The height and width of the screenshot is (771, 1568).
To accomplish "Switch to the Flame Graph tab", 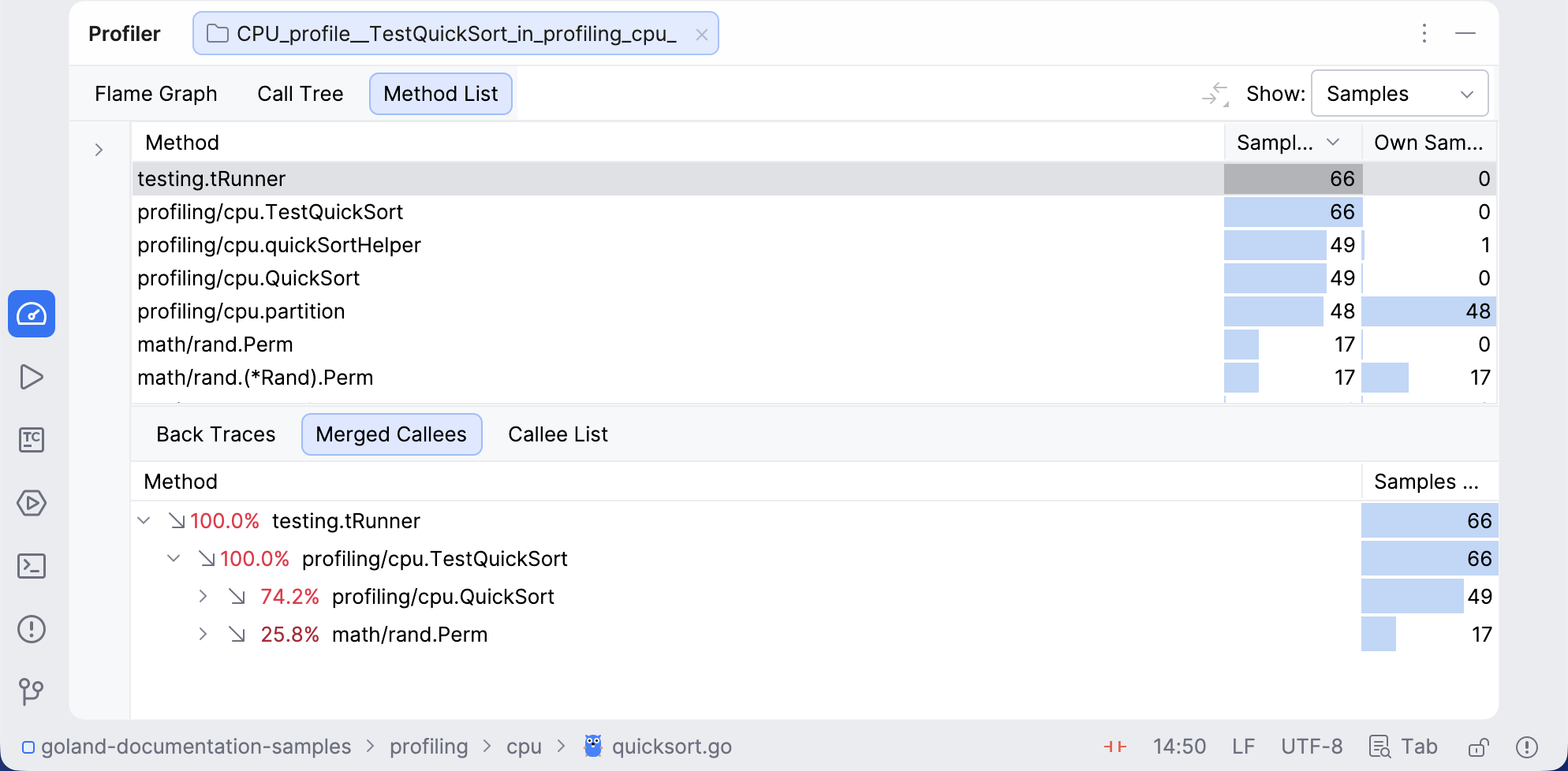I will pos(155,93).
